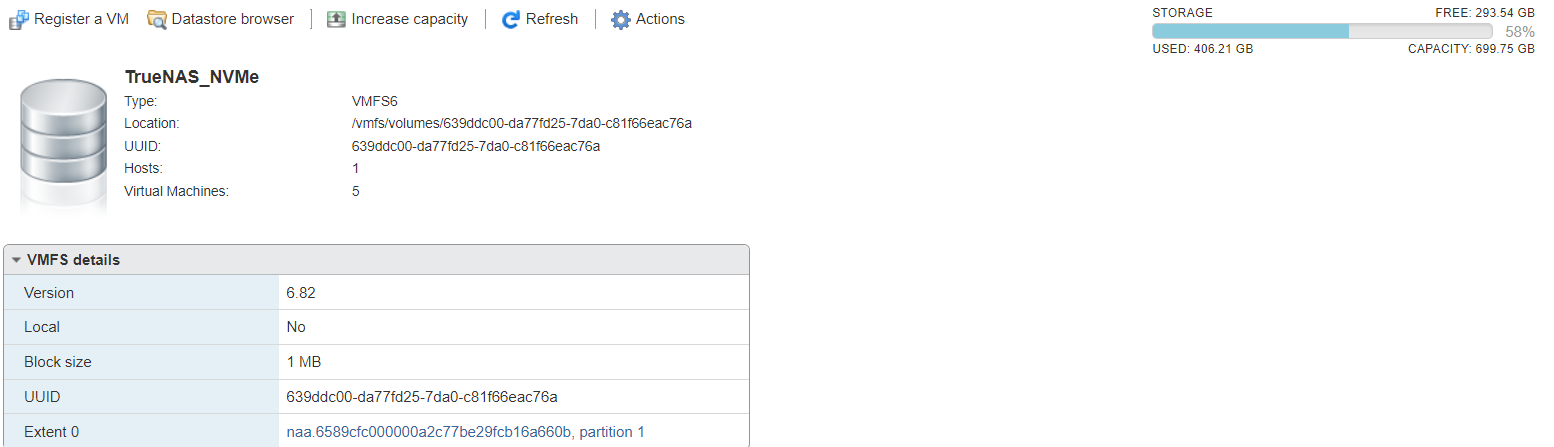This screenshot has height=447, width=1554.
Task: Open Extent 0 naa device link
Action: pos(465,432)
